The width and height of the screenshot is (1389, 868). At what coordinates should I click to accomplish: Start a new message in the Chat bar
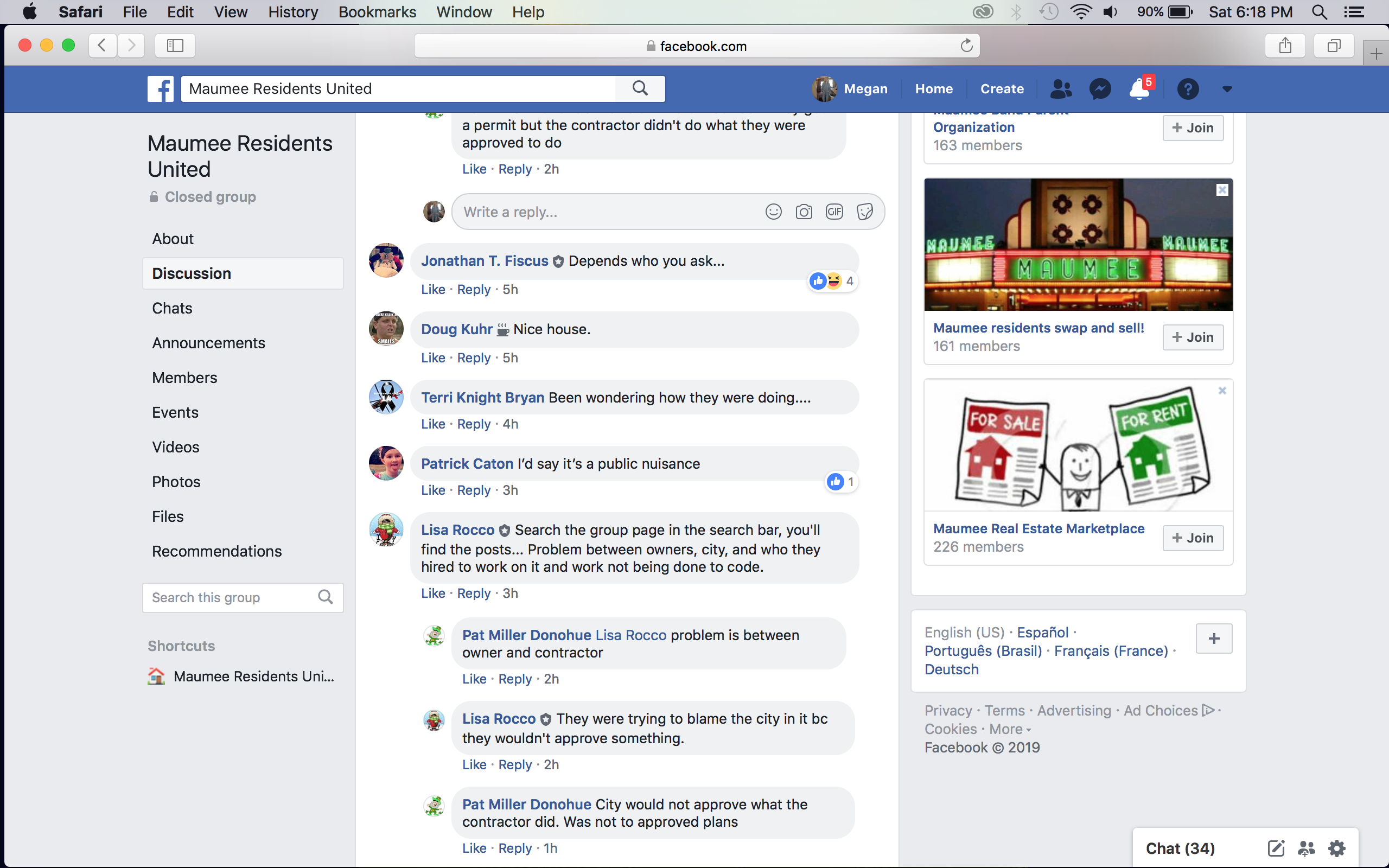coord(1276,848)
